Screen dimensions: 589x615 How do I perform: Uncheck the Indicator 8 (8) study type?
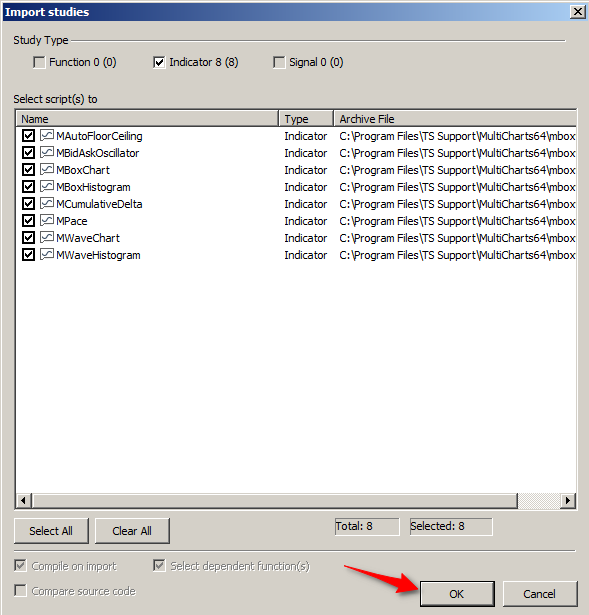[x=159, y=62]
